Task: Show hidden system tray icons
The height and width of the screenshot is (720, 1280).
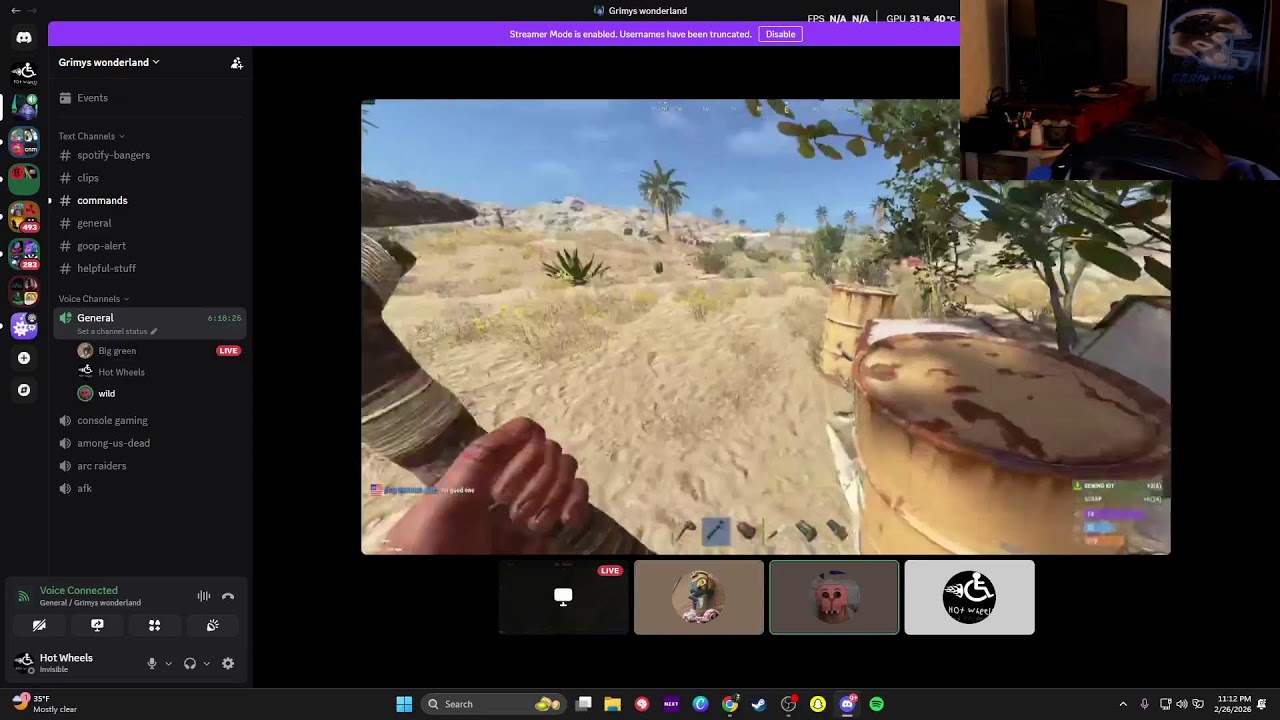Action: [1123, 704]
